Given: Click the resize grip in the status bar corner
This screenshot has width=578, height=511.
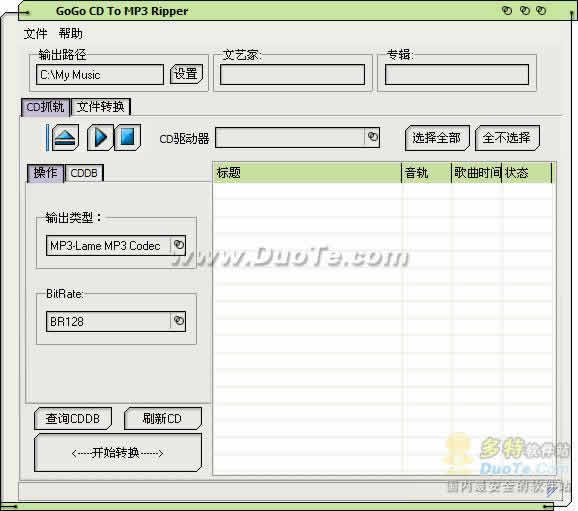Looking at the screenshot, I should (x=551, y=490).
